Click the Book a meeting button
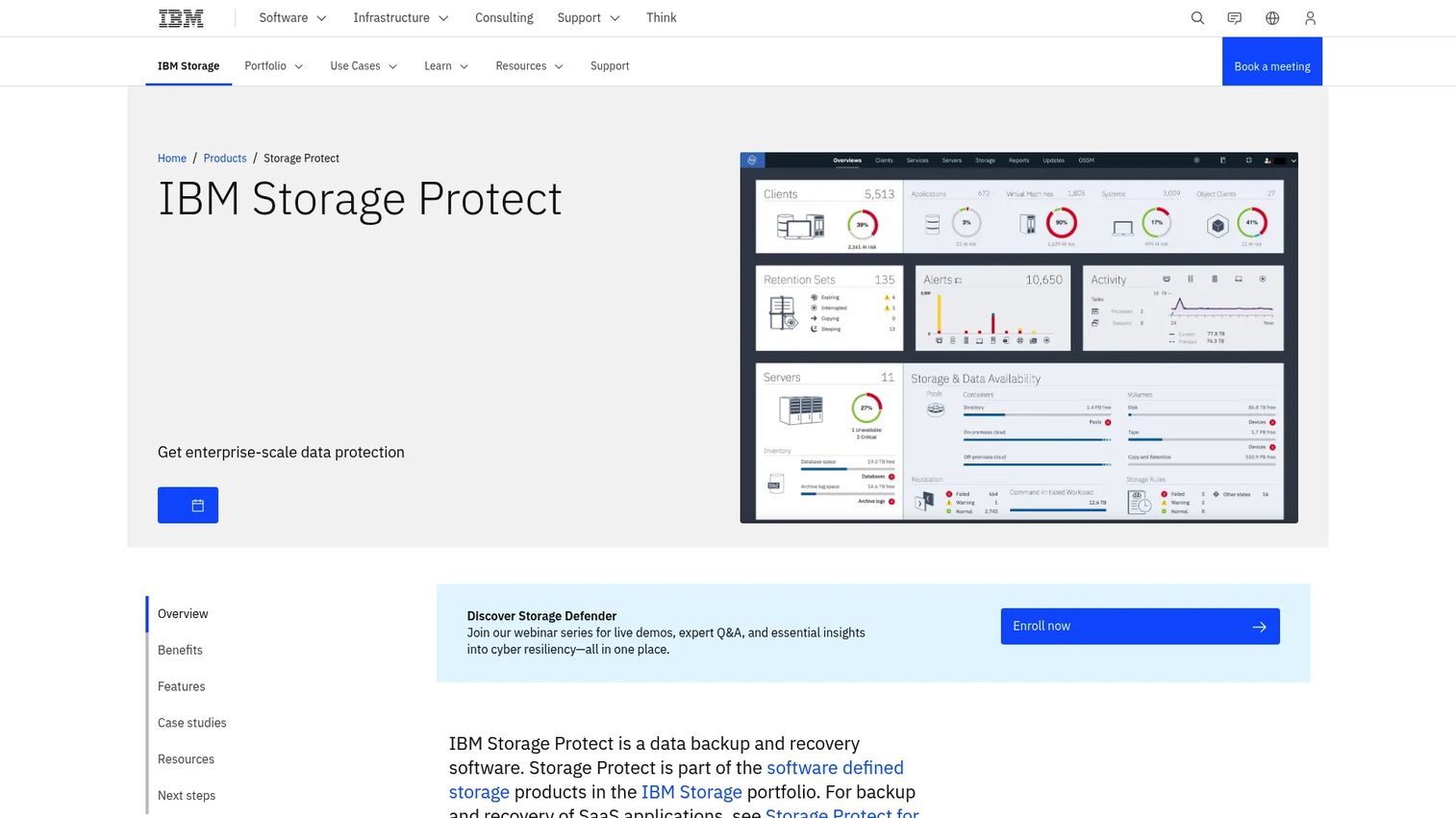 coord(1272,62)
